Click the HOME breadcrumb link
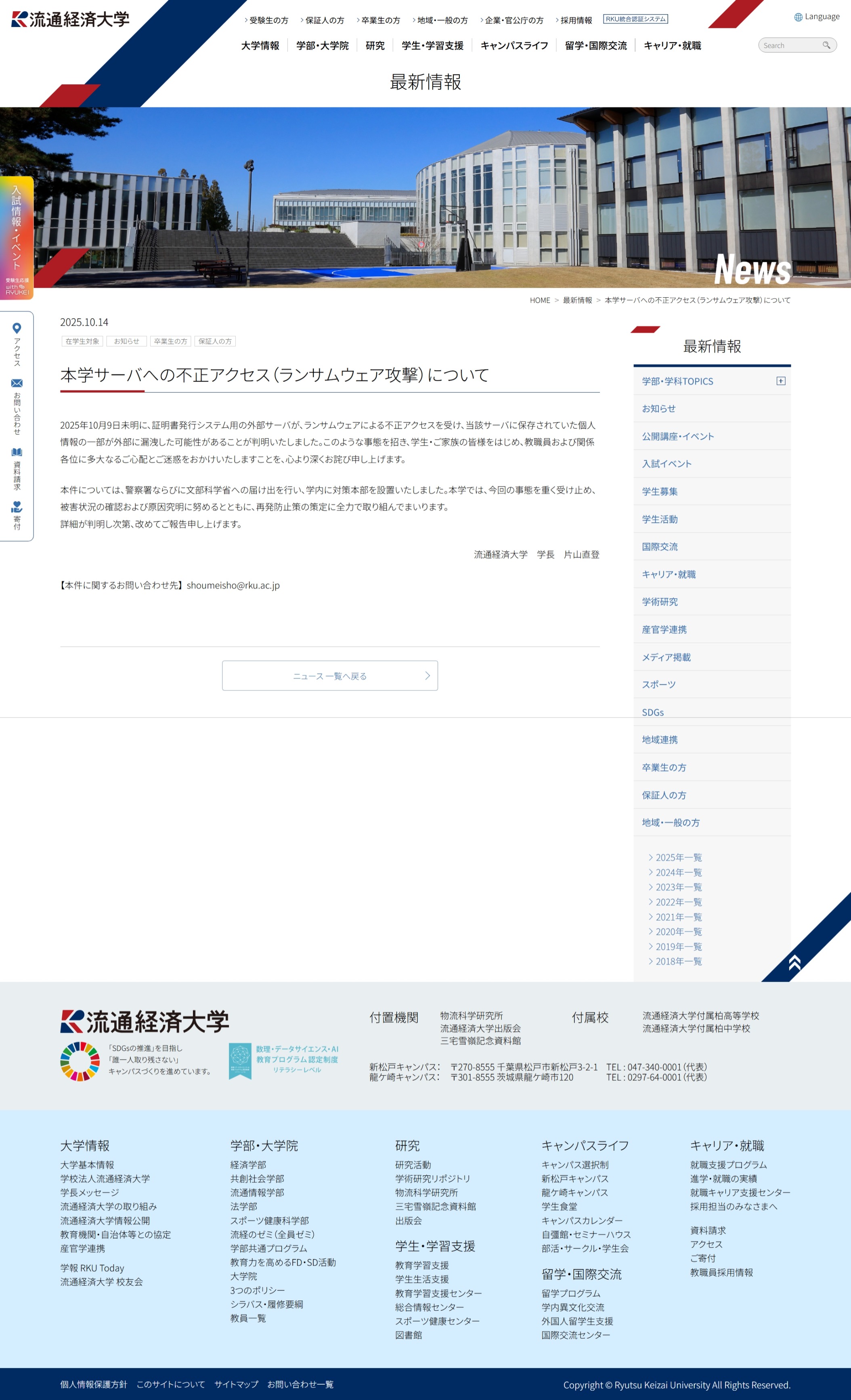851x1400 pixels. 540,300
